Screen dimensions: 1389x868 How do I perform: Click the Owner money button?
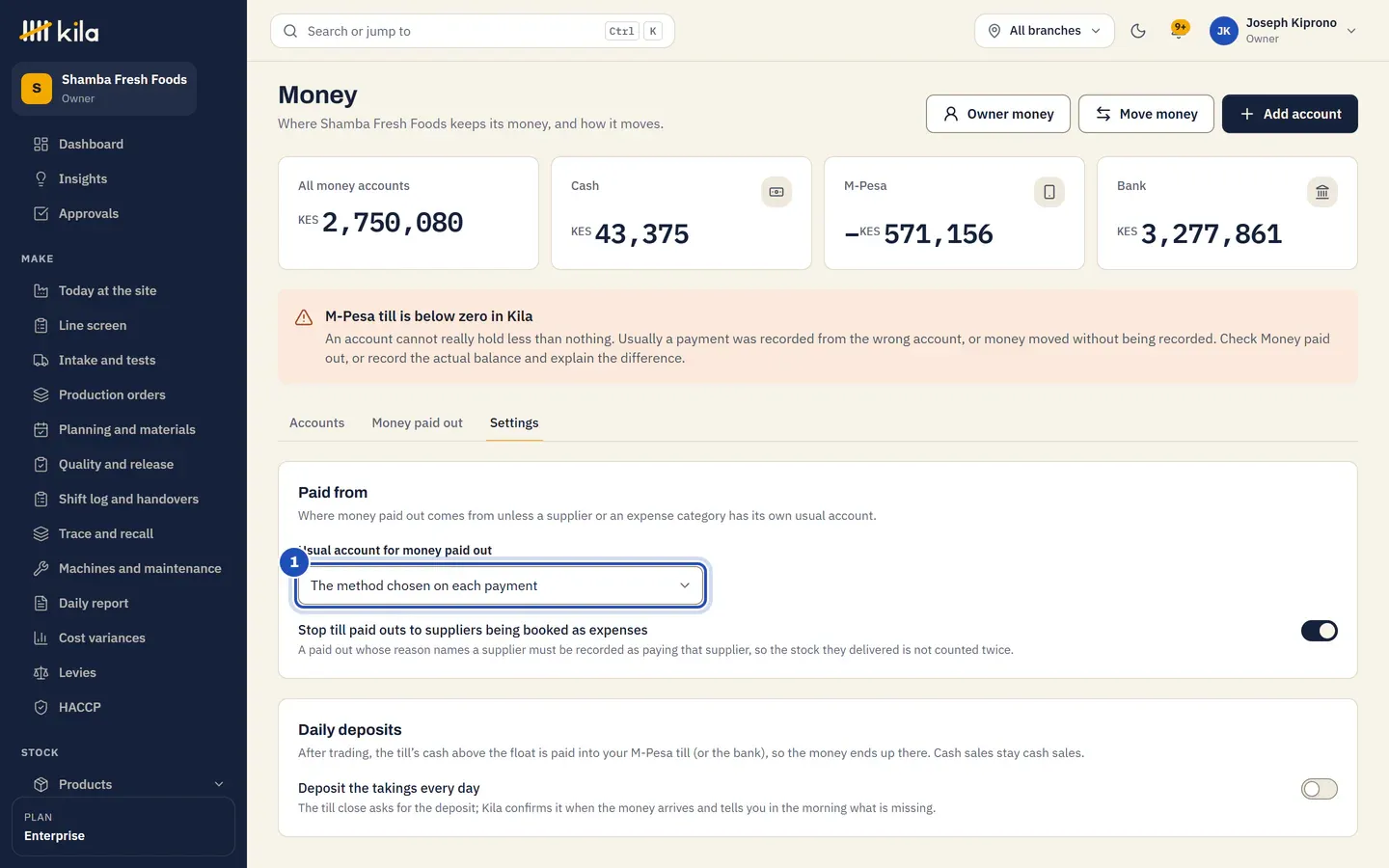coord(998,114)
